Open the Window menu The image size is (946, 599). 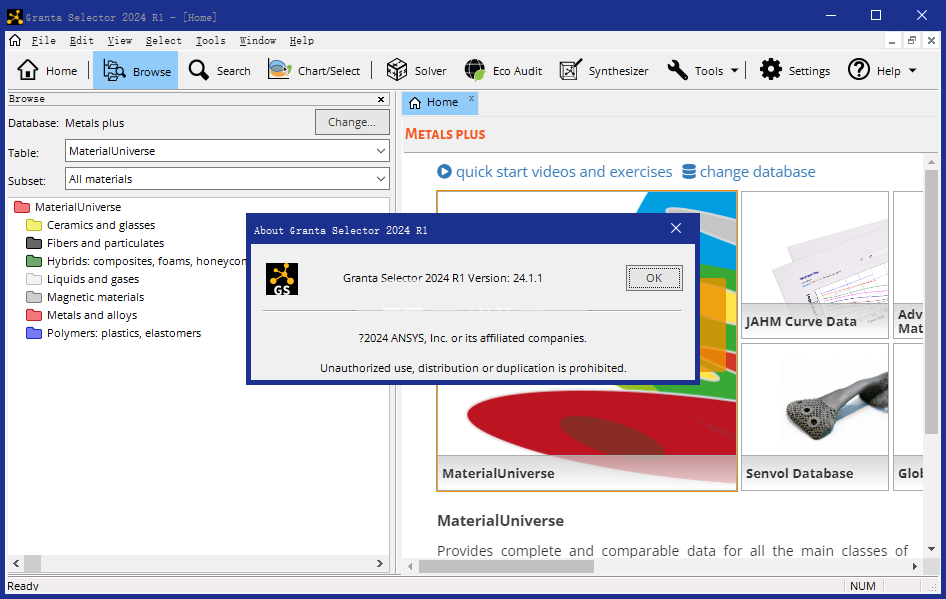[258, 40]
